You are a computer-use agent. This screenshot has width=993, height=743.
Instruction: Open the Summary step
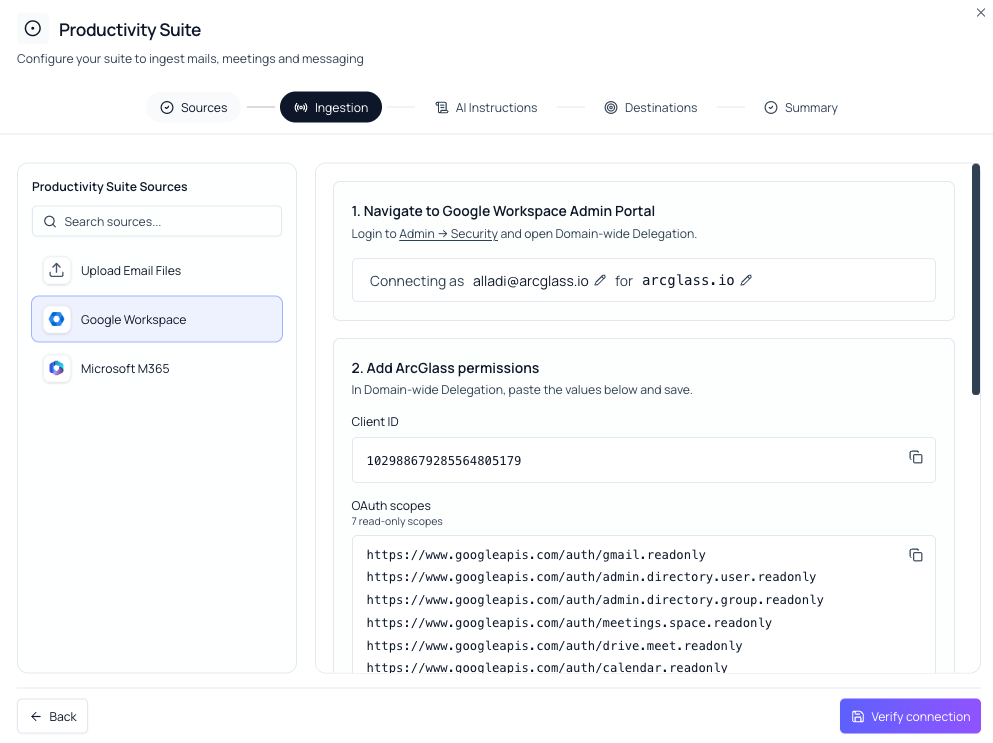800,108
